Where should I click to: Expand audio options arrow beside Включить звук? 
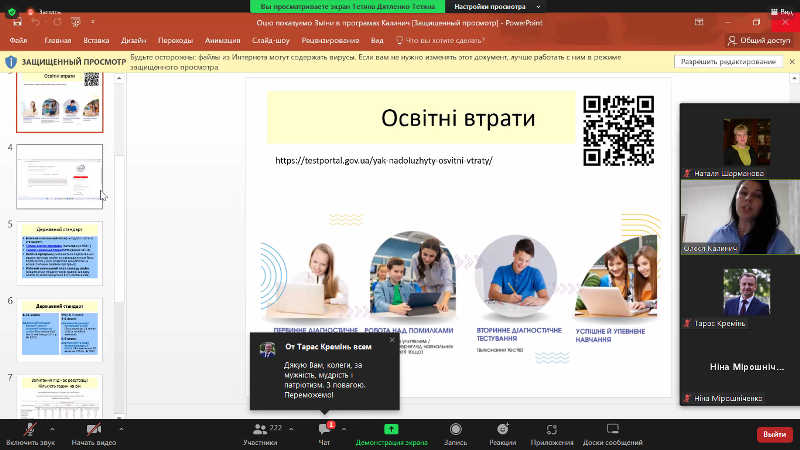click(54, 429)
